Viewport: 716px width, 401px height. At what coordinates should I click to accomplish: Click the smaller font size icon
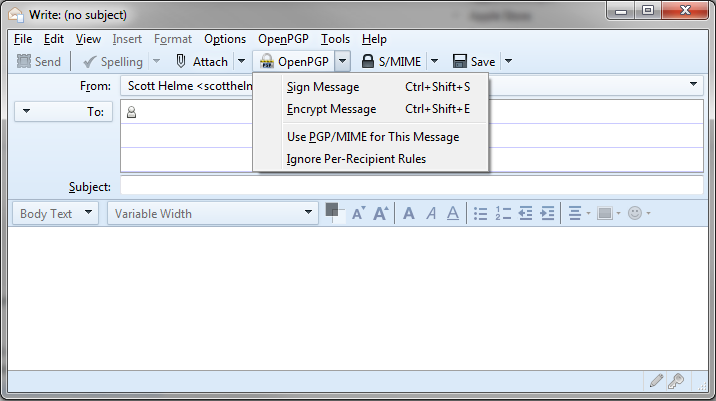coord(358,213)
